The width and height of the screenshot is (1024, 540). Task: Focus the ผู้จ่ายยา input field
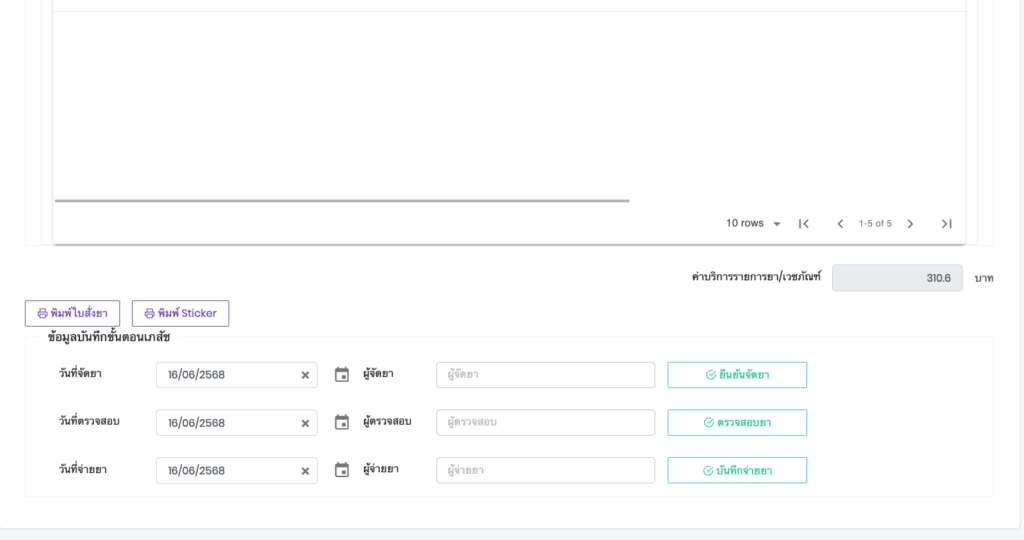tap(545, 470)
